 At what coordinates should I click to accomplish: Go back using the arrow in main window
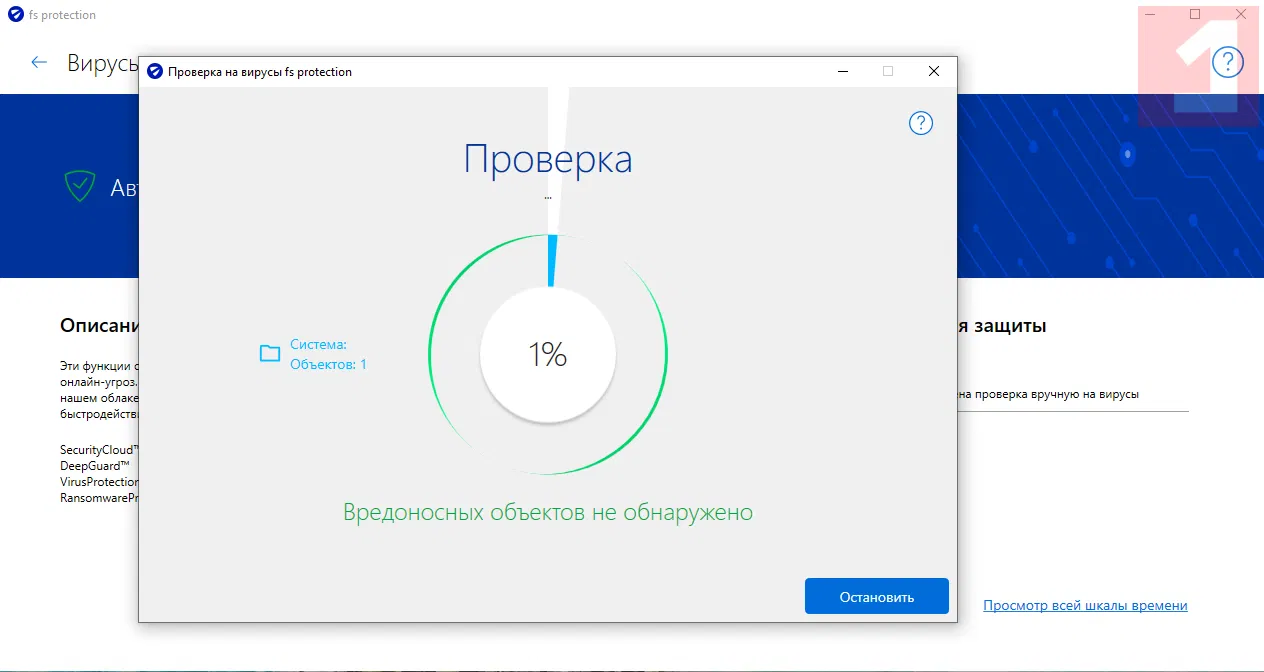(x=39, y=62)
